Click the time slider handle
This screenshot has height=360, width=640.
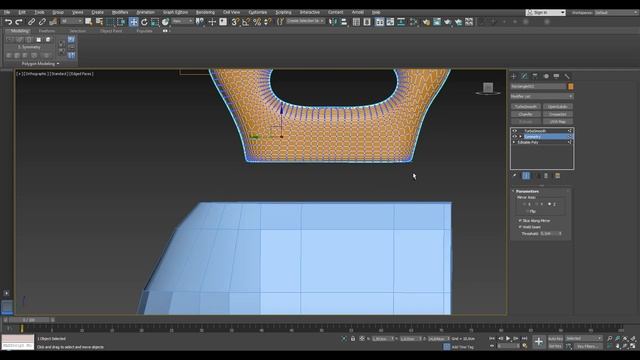pyautogui.click(x=29, y=320)
